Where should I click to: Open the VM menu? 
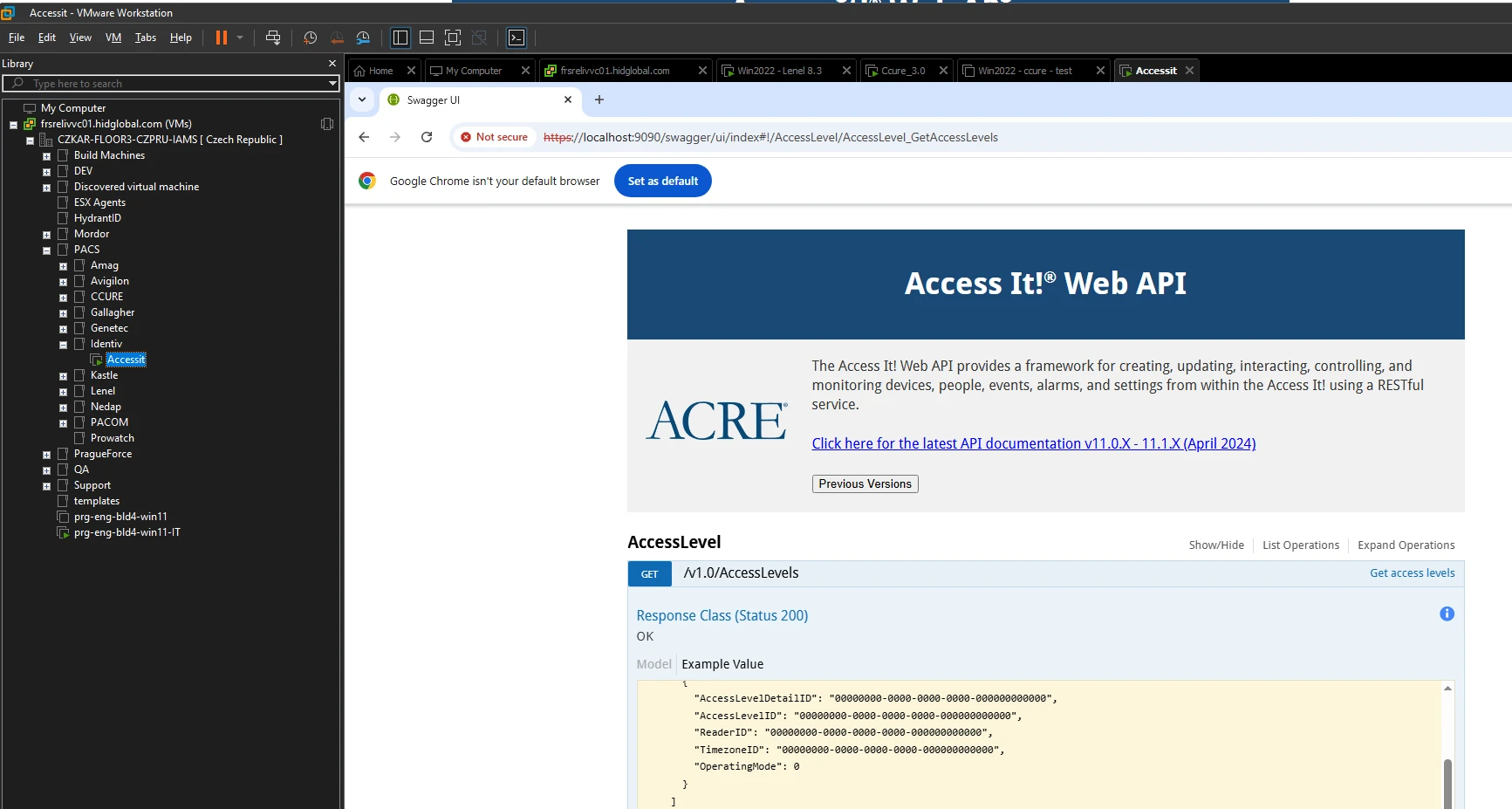113,38
